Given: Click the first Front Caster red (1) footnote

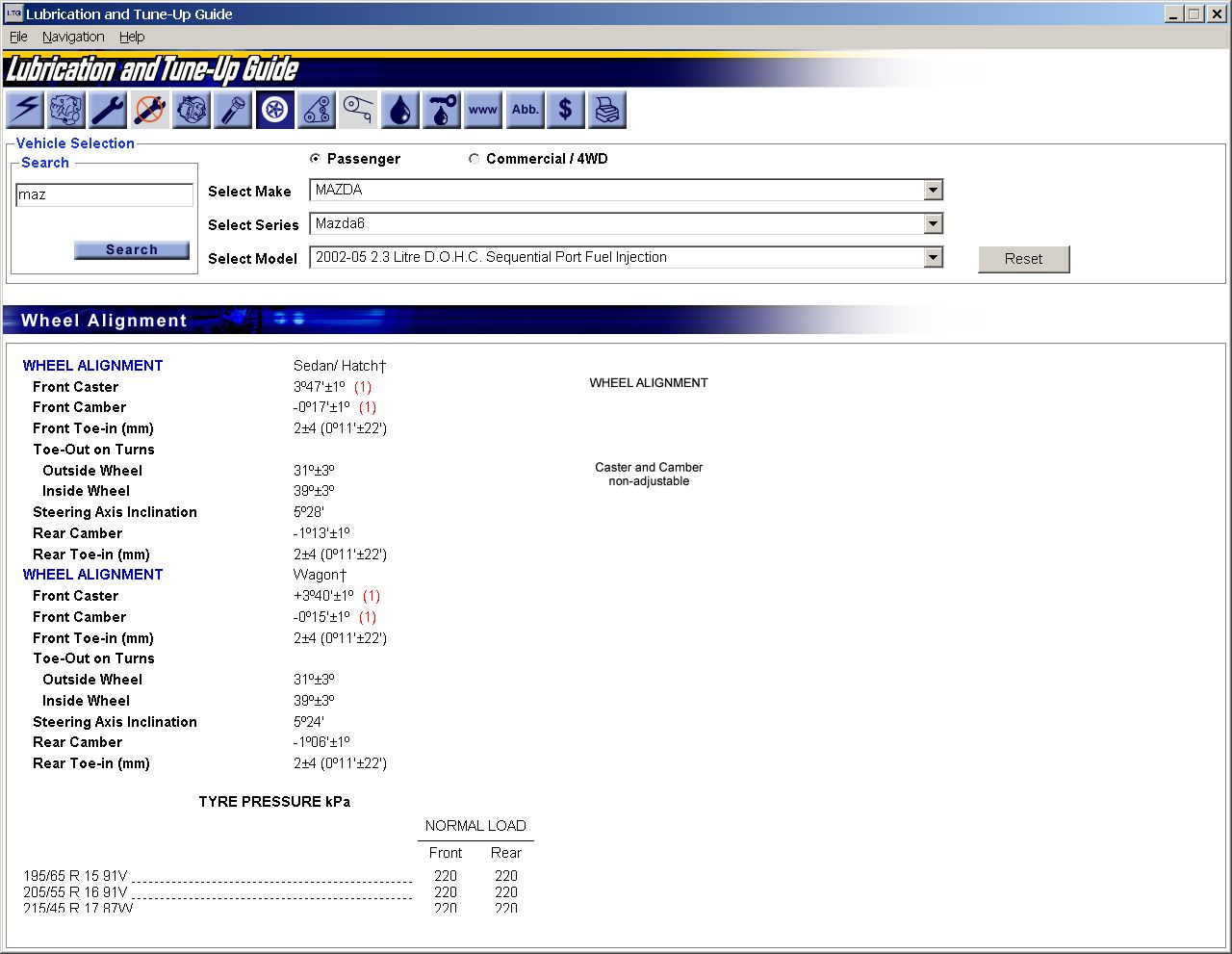Looking at the screenshot, I should (x=363, y=387).
